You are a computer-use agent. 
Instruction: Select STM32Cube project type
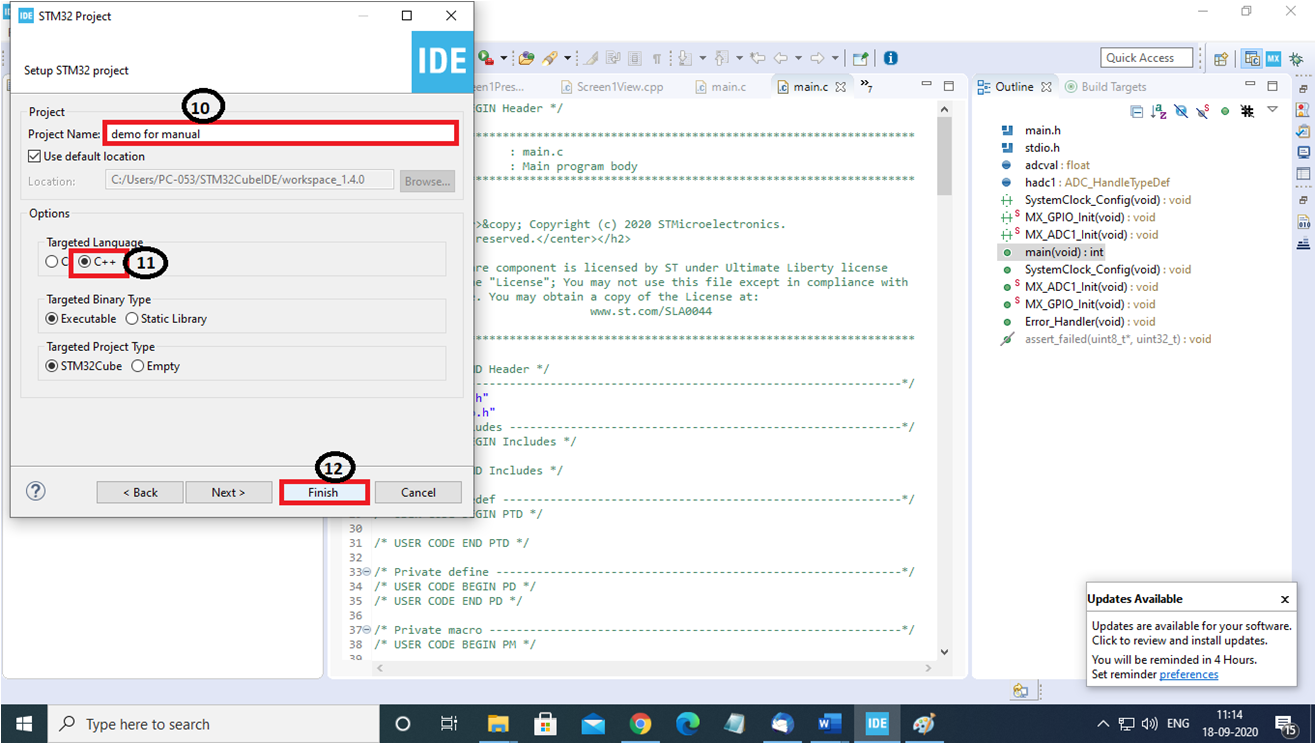click(52, 366)
